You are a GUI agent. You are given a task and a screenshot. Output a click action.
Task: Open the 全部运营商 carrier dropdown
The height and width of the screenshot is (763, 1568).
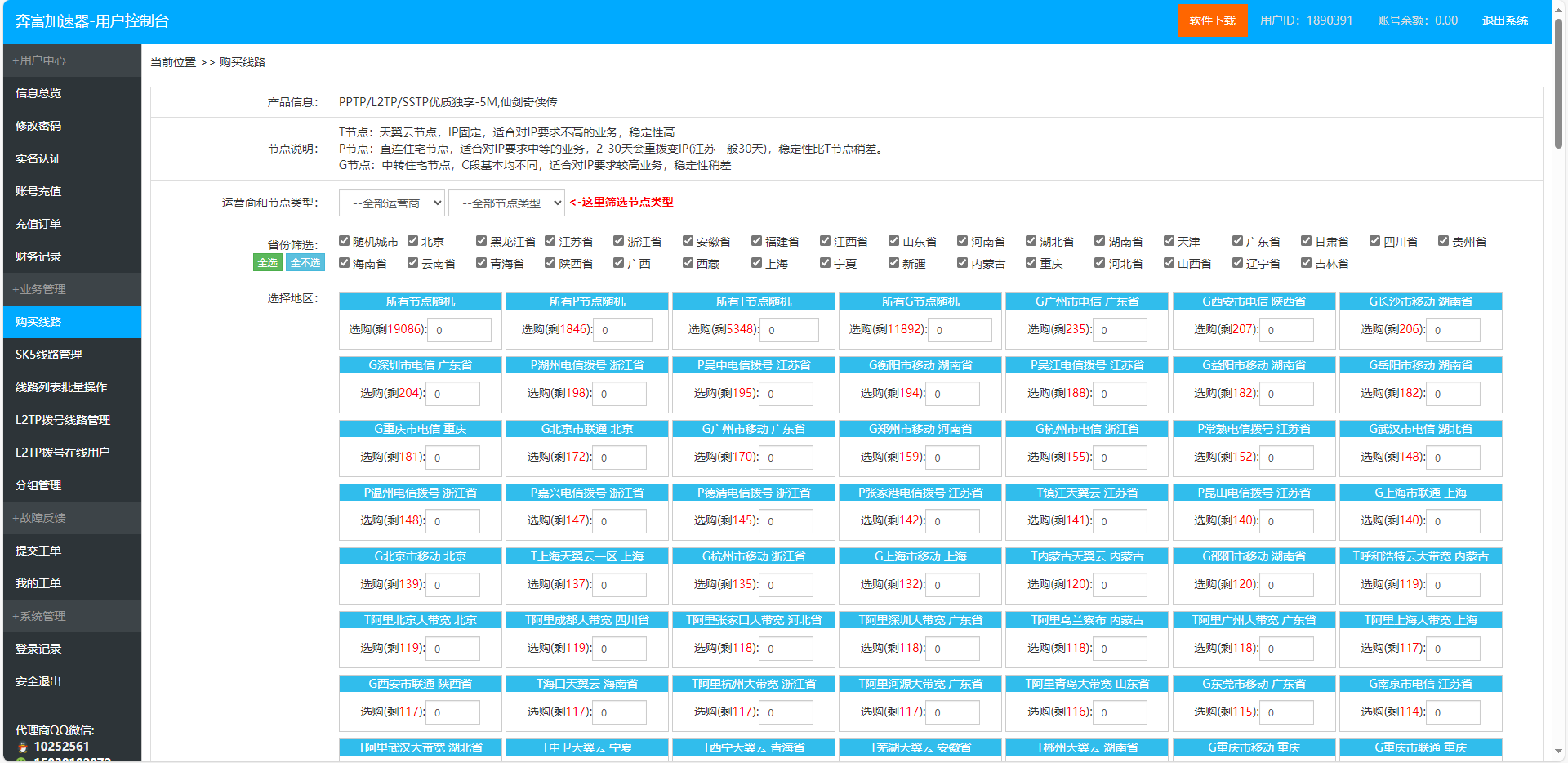pos(392,203)
